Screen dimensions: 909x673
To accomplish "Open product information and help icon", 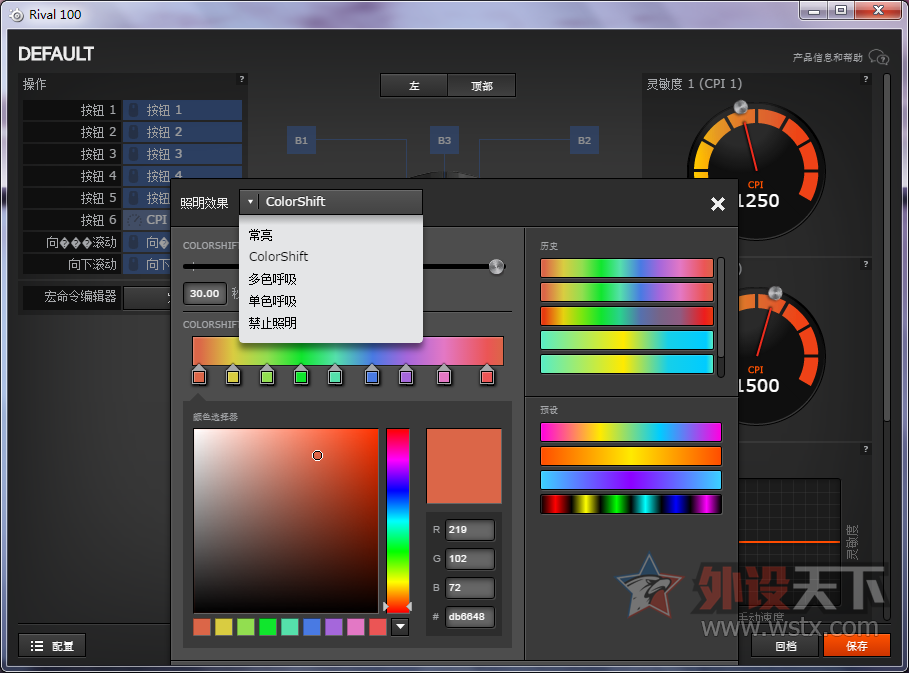I will (x=879, y=57).
